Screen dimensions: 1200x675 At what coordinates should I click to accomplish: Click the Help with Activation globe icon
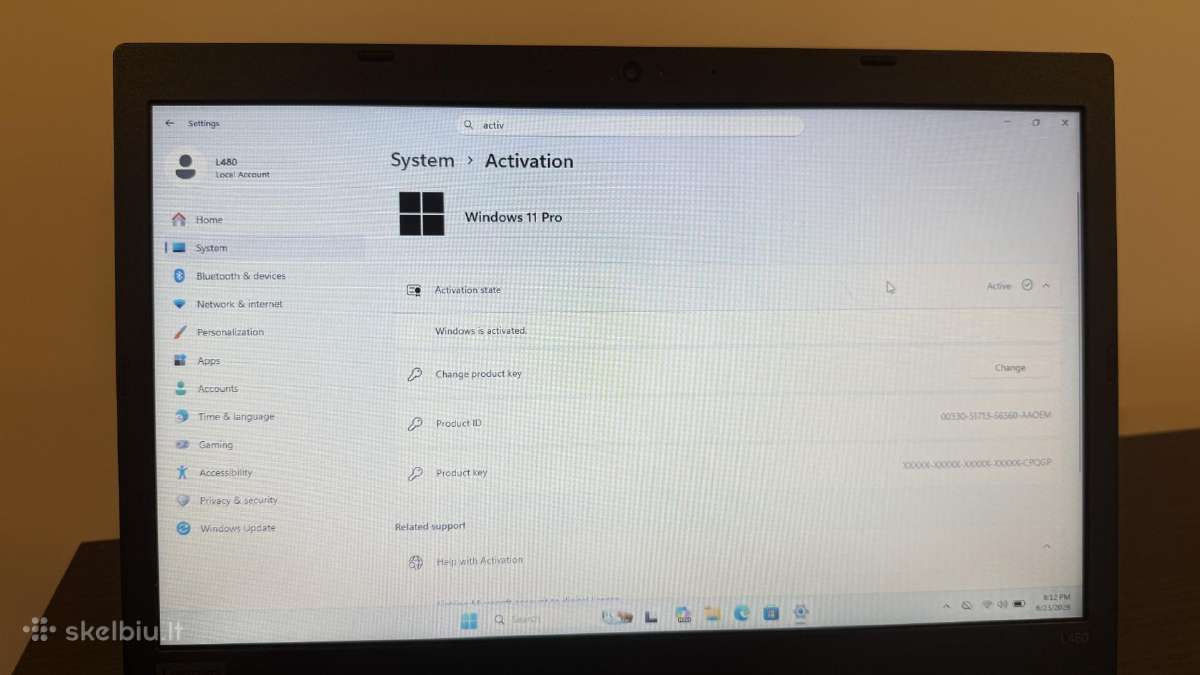pyautogui.click(x=416, y=563)
